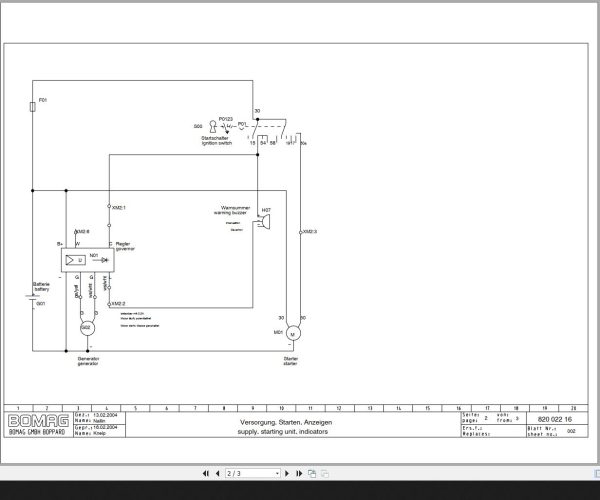Click the 'Batterie battery' label
Image resolution: width=600 pixels, height=500 pixels.
tap(41, 287)
